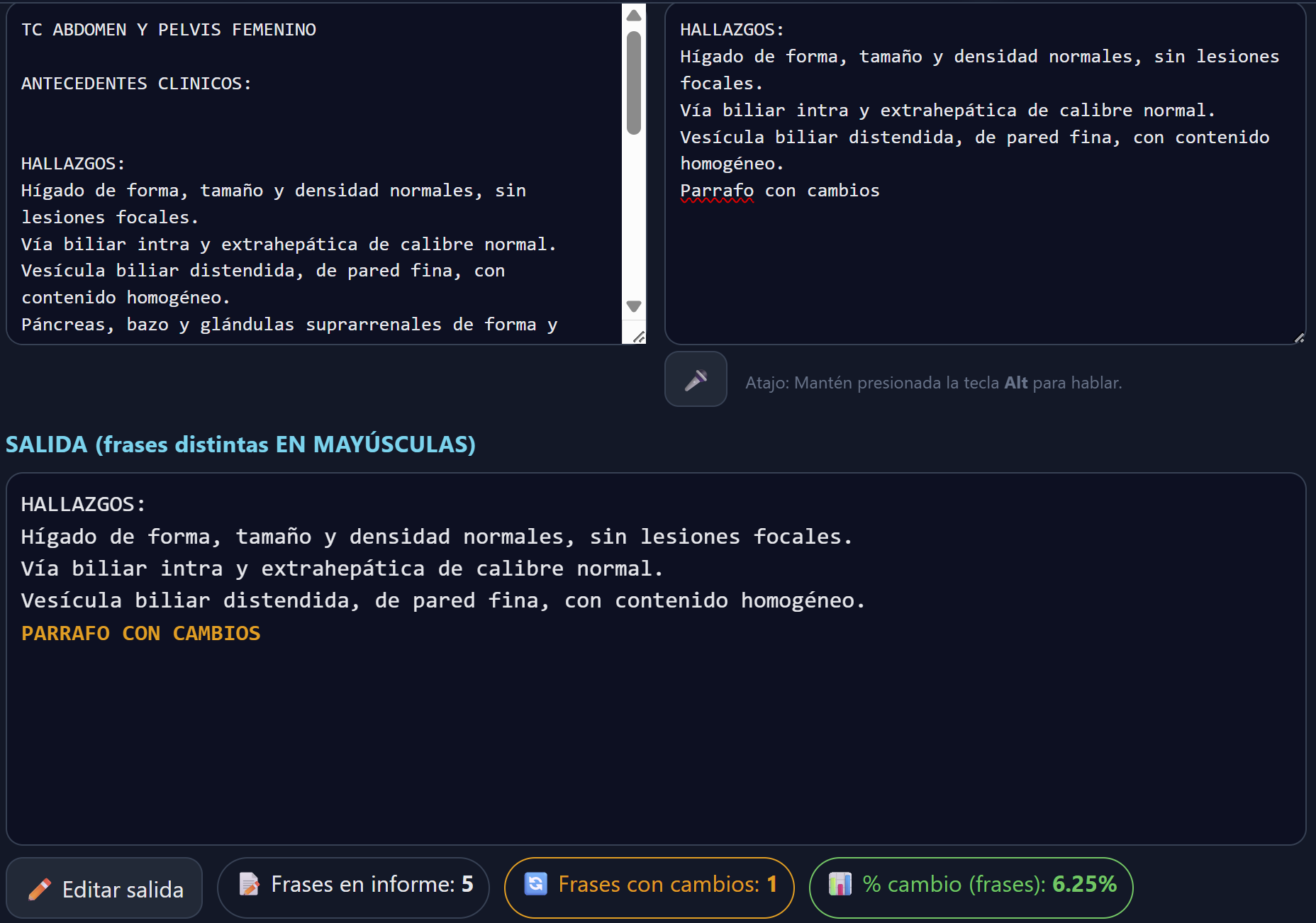
Task: Click the left textarea scrollbar thumb
Action: pyautogui.click(x=634, y=82)
